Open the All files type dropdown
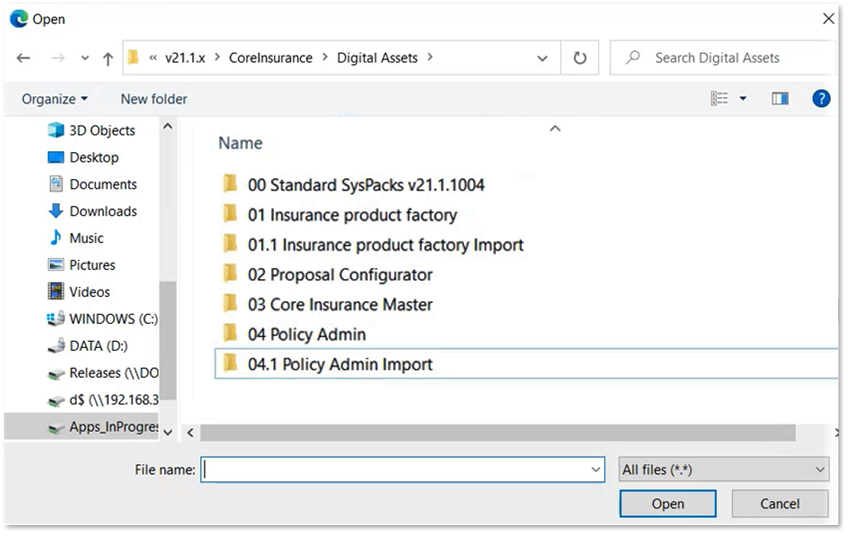Image resolution: width=850 pixels, height=536 pixels. [x=724, y=469]
